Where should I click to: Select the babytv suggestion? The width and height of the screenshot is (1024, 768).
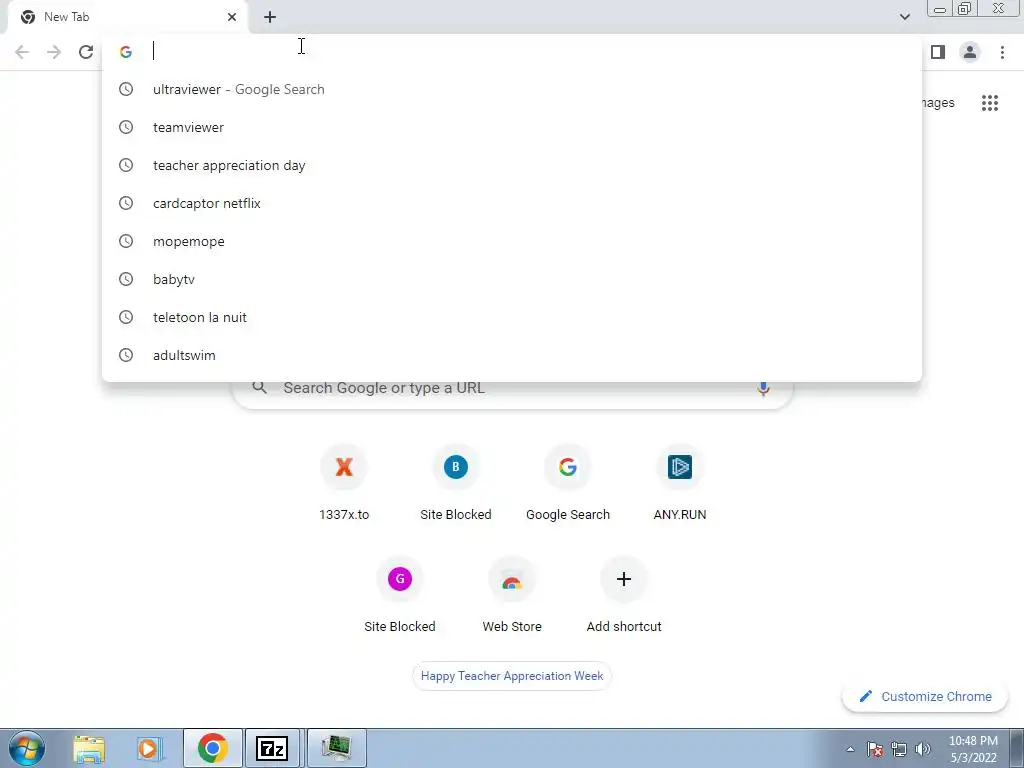coord(512,279)
